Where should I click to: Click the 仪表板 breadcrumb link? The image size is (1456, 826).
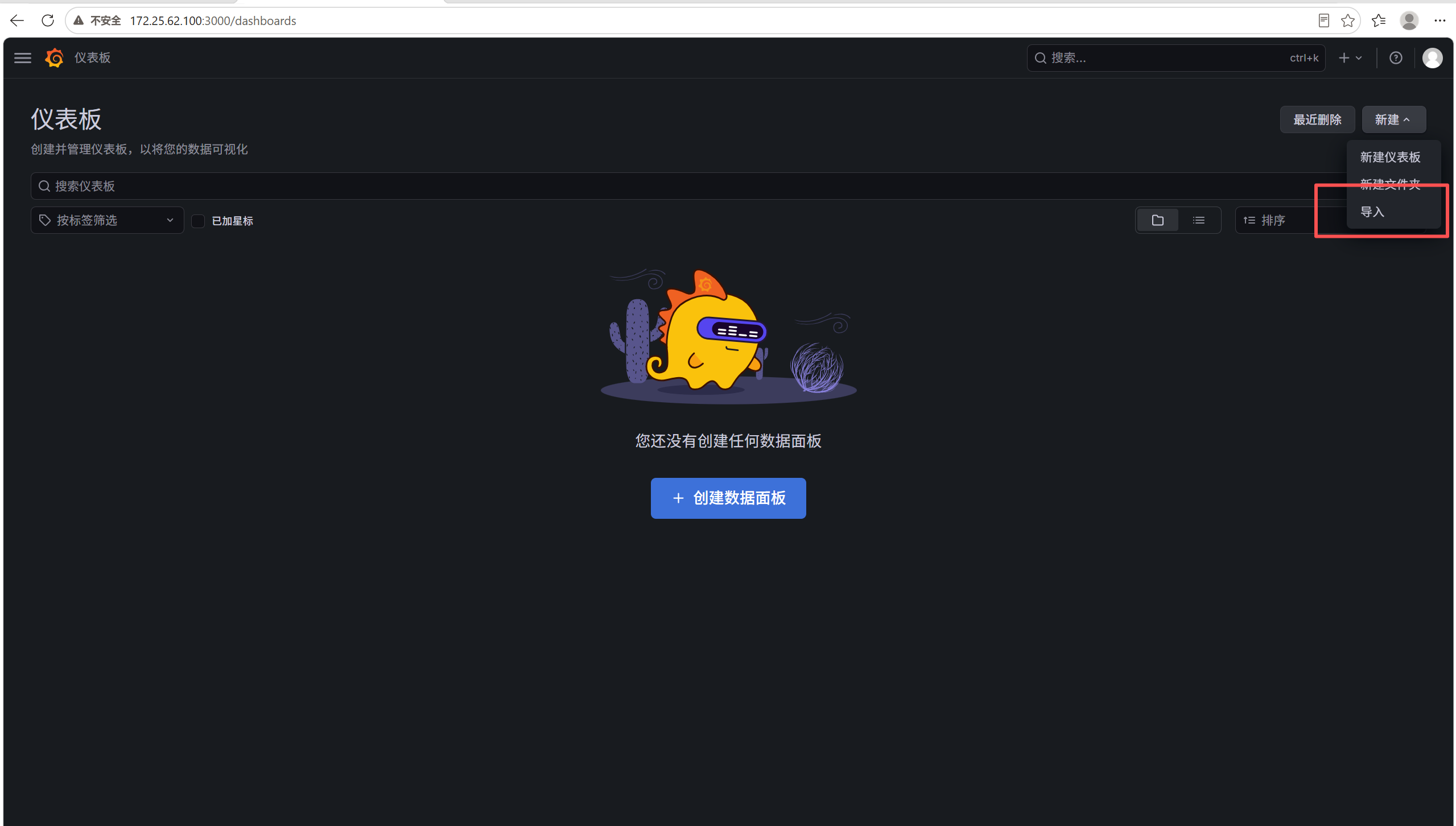[92, 58]
